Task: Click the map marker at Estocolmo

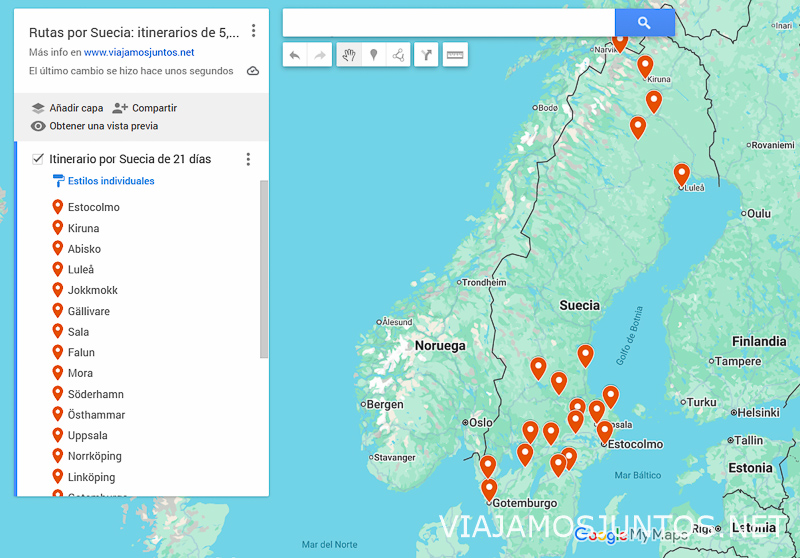Action: [605, 433]
